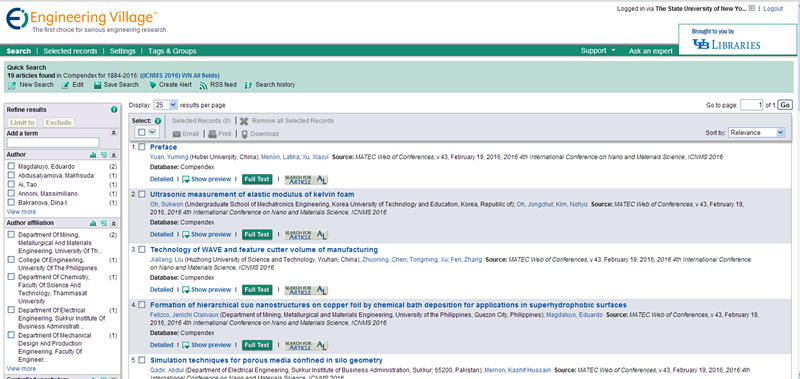Open the RSS feed link
The image size is (800, 379).
pyautogui.click(x=218, y=85)
